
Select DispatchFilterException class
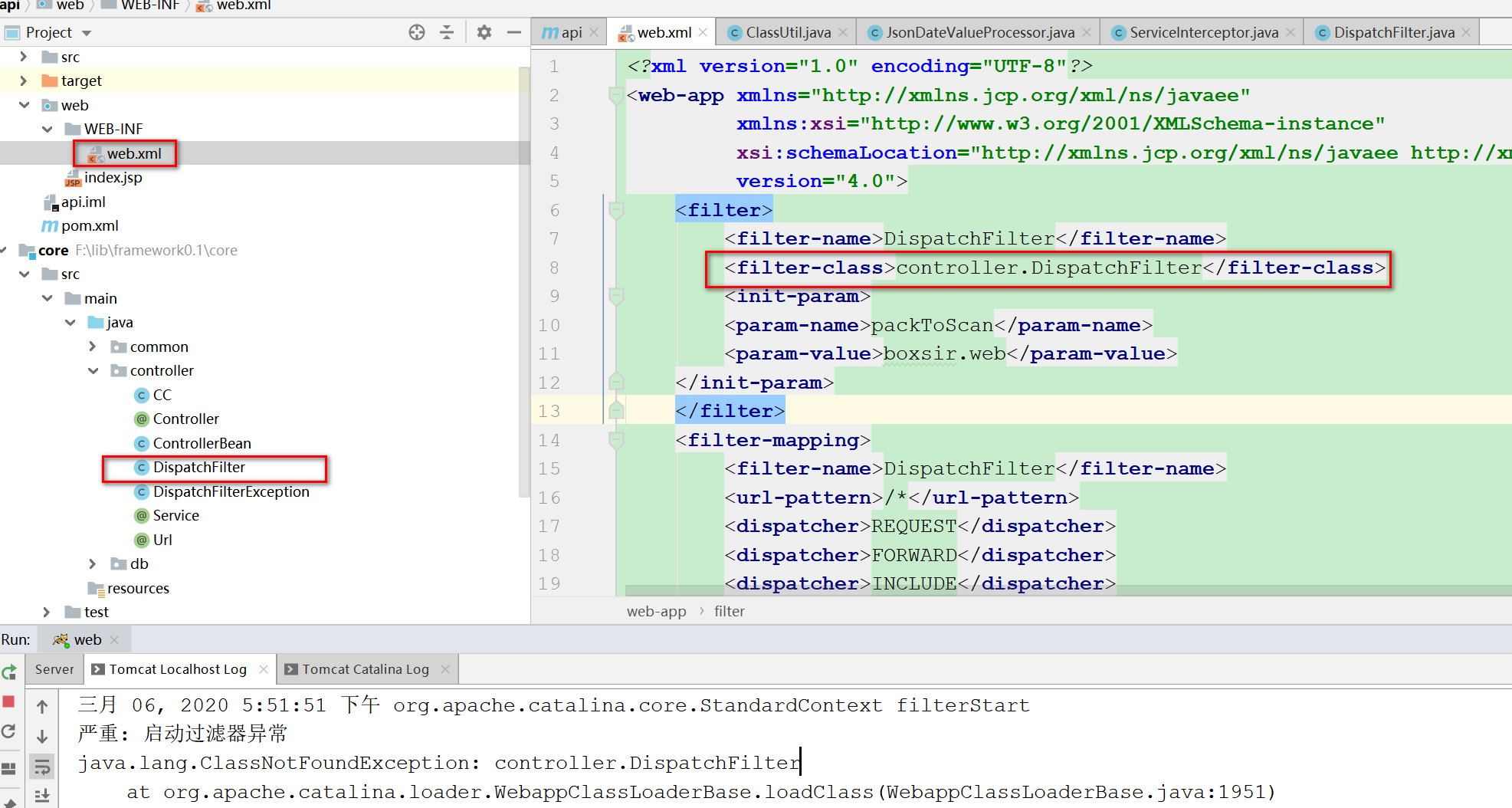coord(222,491)
